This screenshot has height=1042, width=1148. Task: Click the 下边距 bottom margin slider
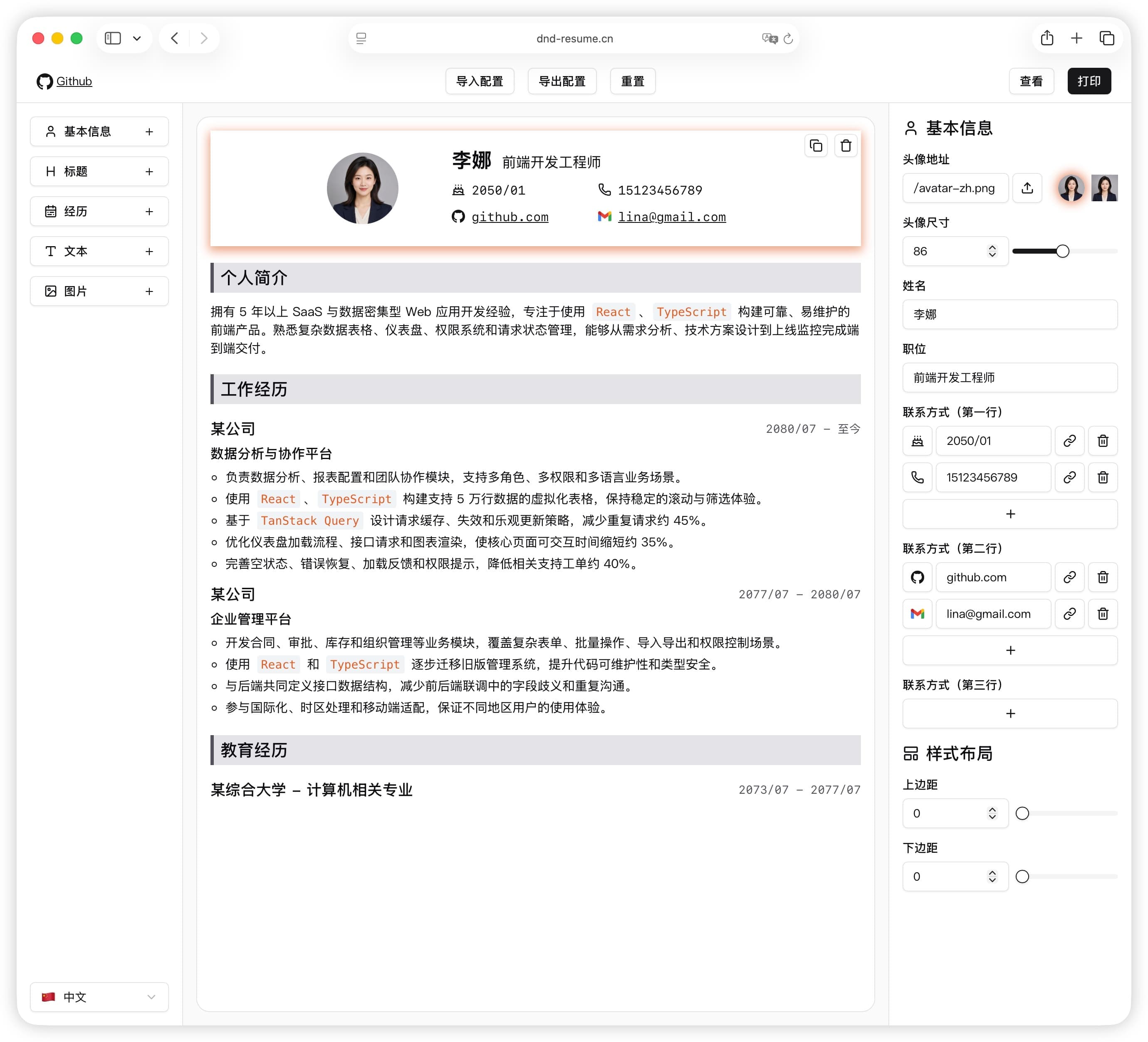point(1066,877)
